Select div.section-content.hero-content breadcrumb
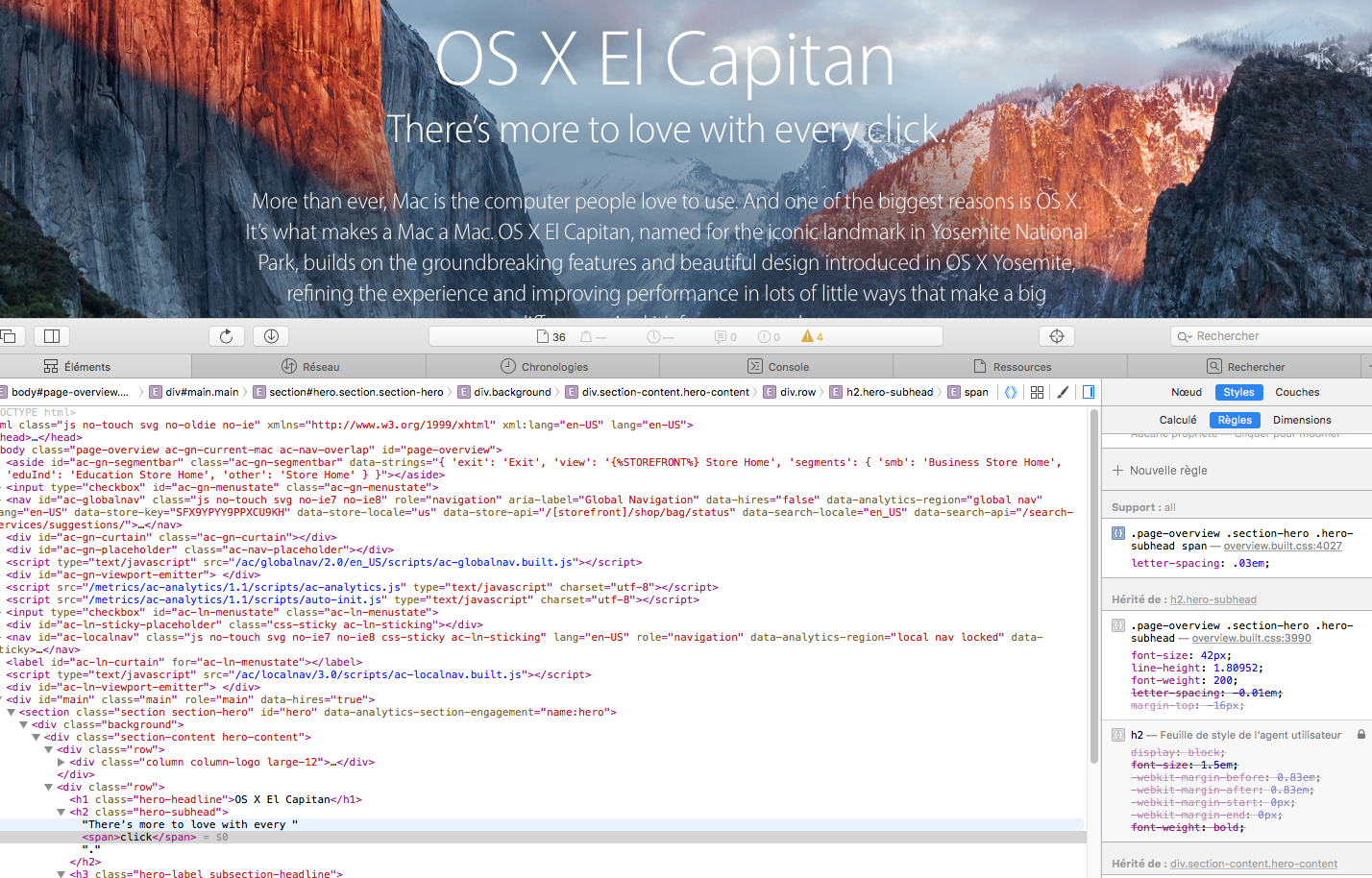The height and width of the screenshot is (878, 1372). pos(657,392)
